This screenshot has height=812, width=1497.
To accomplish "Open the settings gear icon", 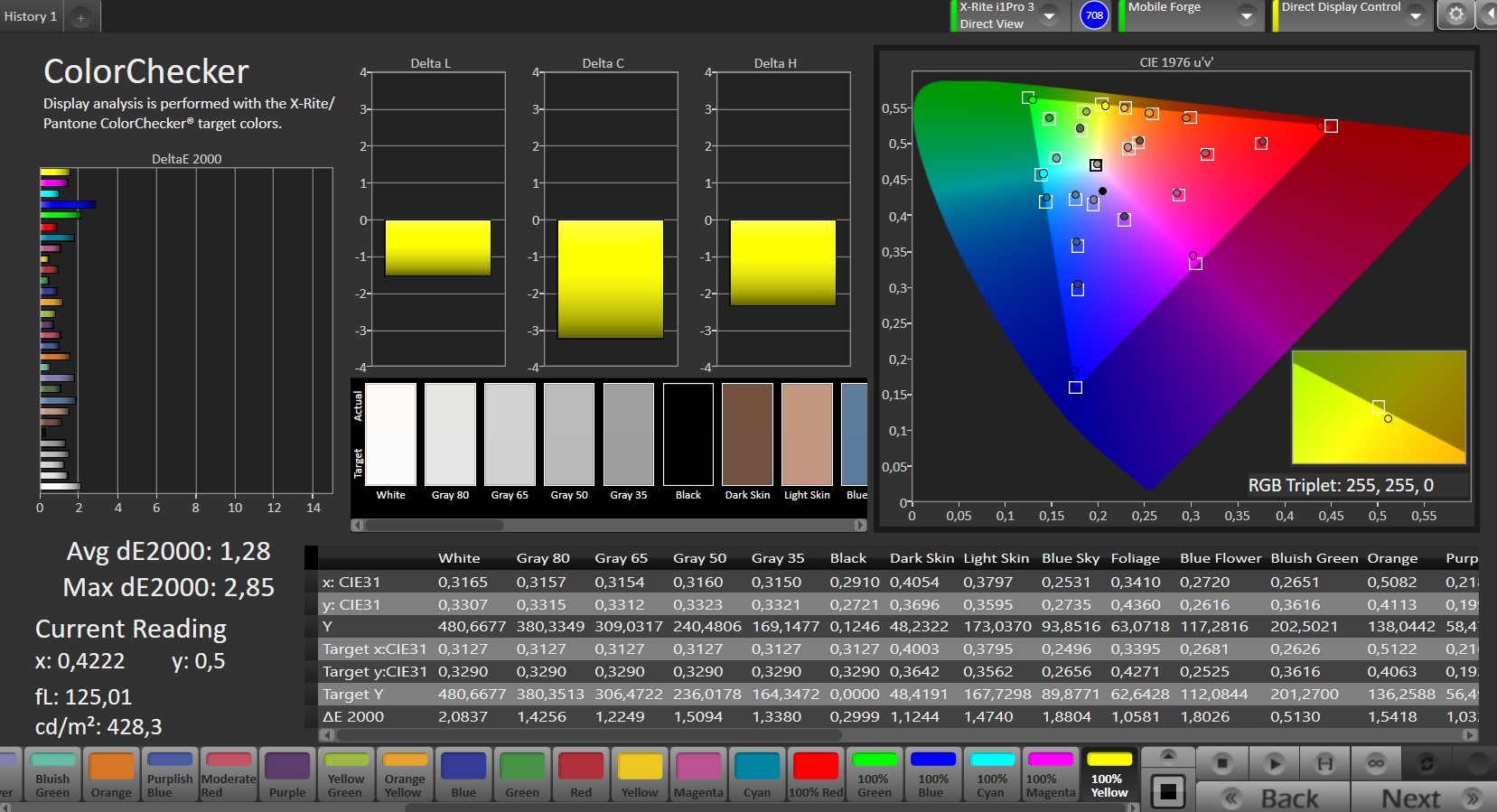I will tap(1455, 14).
